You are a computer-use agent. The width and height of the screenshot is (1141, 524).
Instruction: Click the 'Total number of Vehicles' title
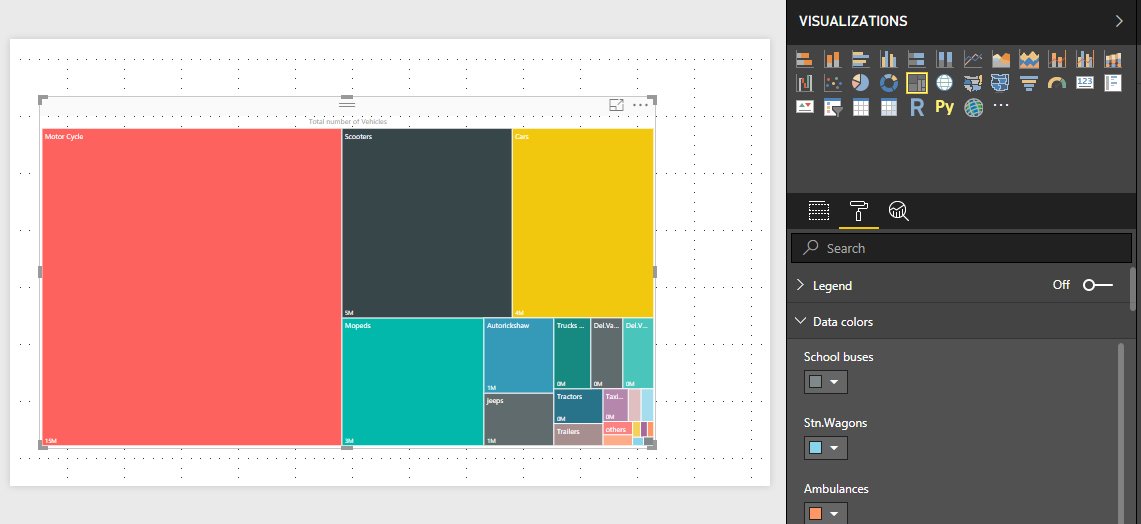[x=348, y=122]
